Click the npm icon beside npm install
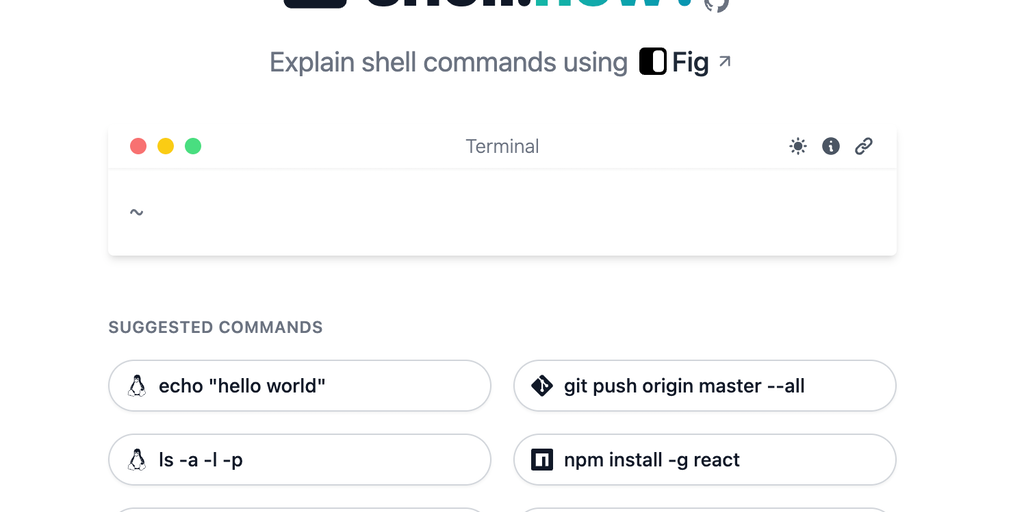Screen dimensions: 1024x512 [x=542, y=460]
